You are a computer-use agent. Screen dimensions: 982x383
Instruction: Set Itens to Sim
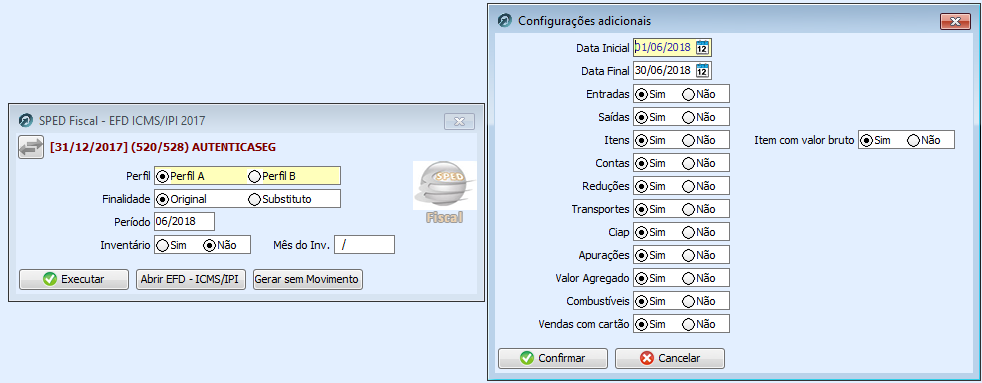tap(650, 140)
